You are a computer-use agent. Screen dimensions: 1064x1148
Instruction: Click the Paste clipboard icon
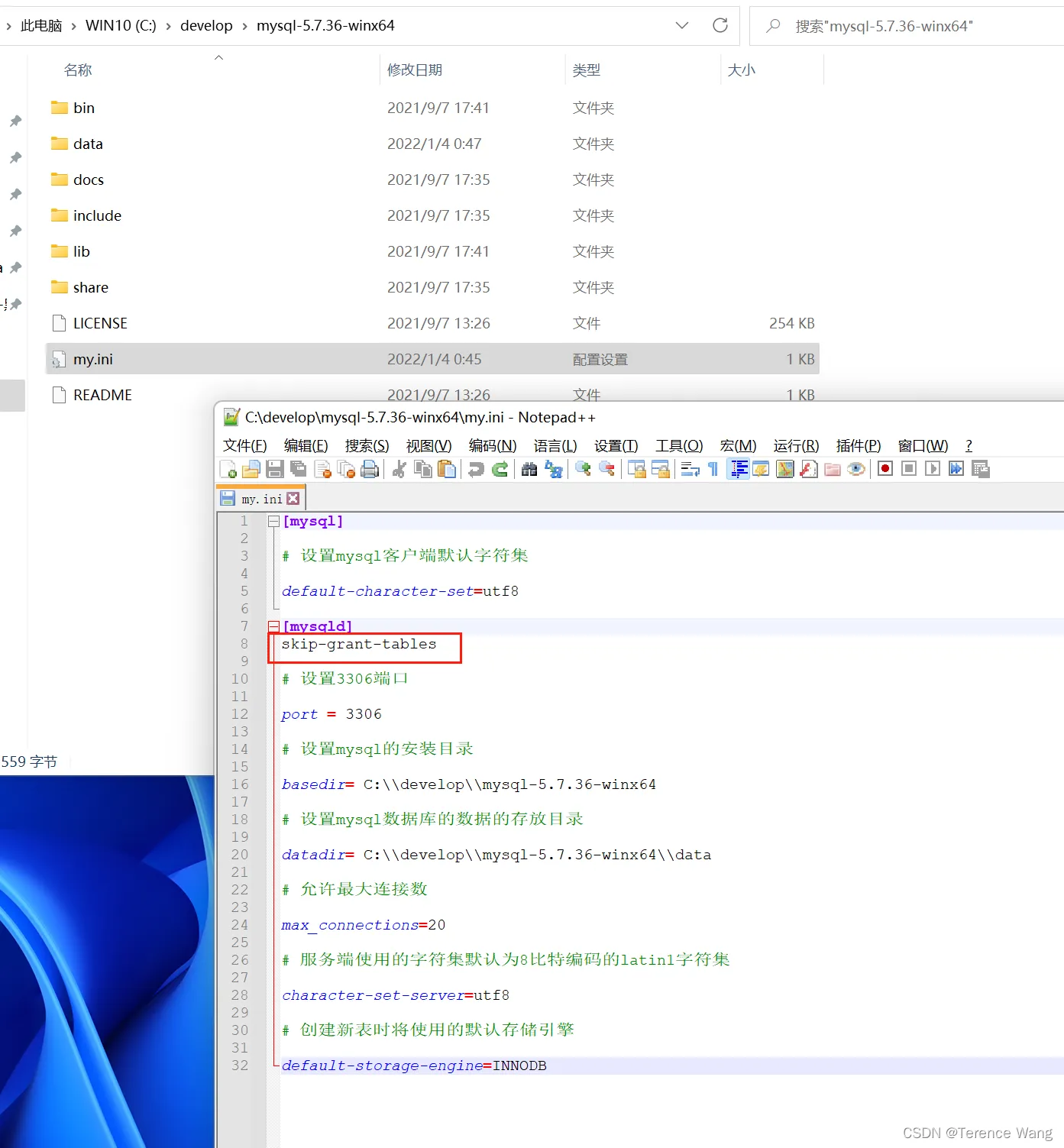tap(447, 469)
